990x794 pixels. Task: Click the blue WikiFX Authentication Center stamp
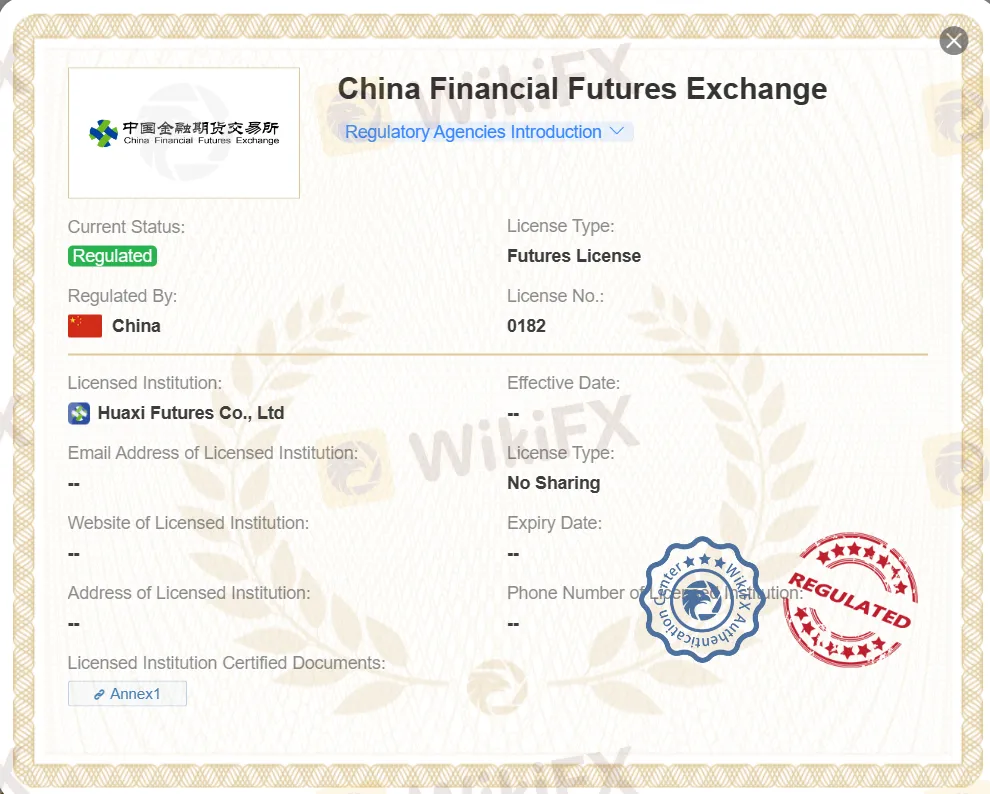click(x=704, y=599)
